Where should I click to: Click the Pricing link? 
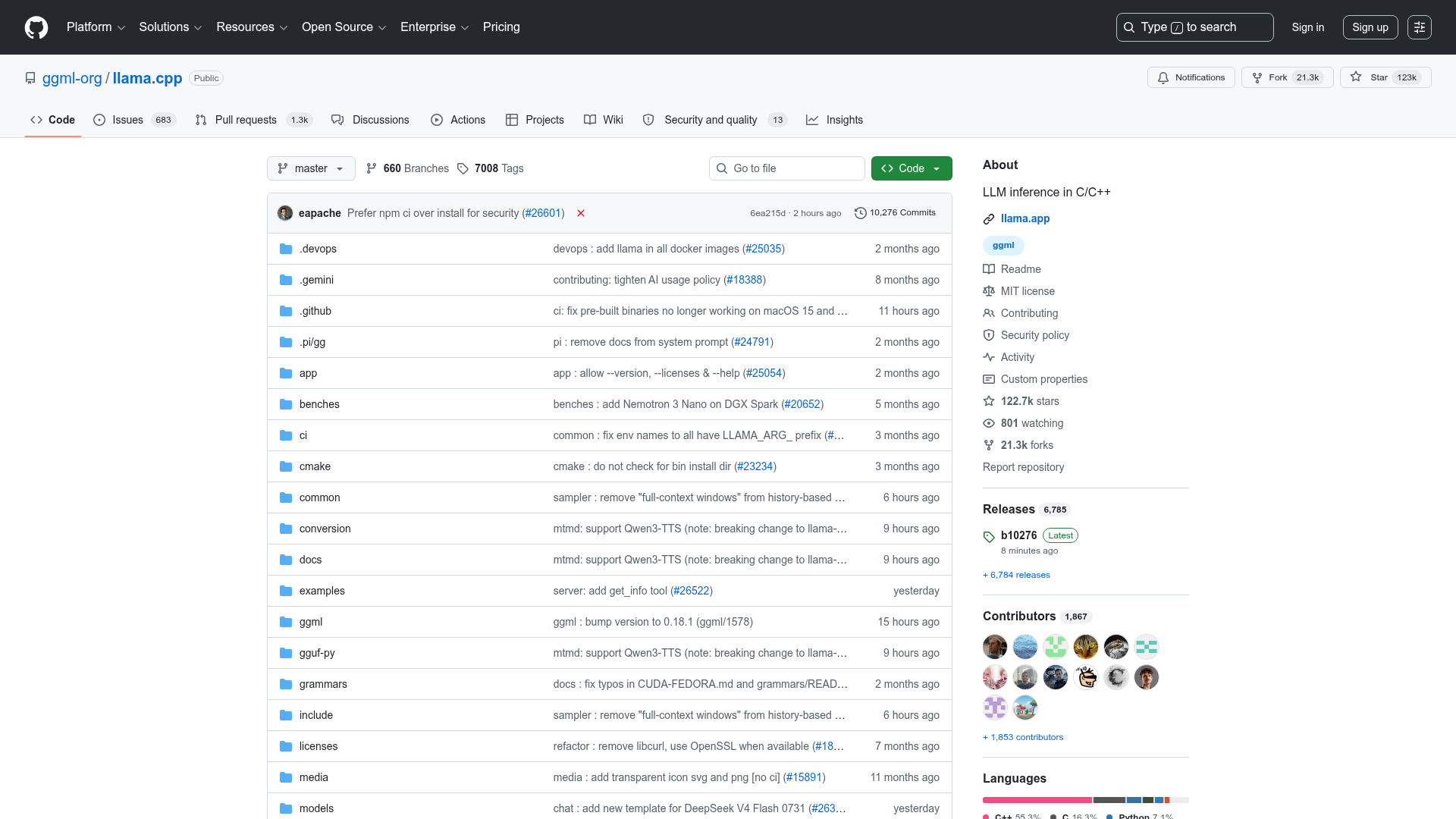tap(501, 27)
